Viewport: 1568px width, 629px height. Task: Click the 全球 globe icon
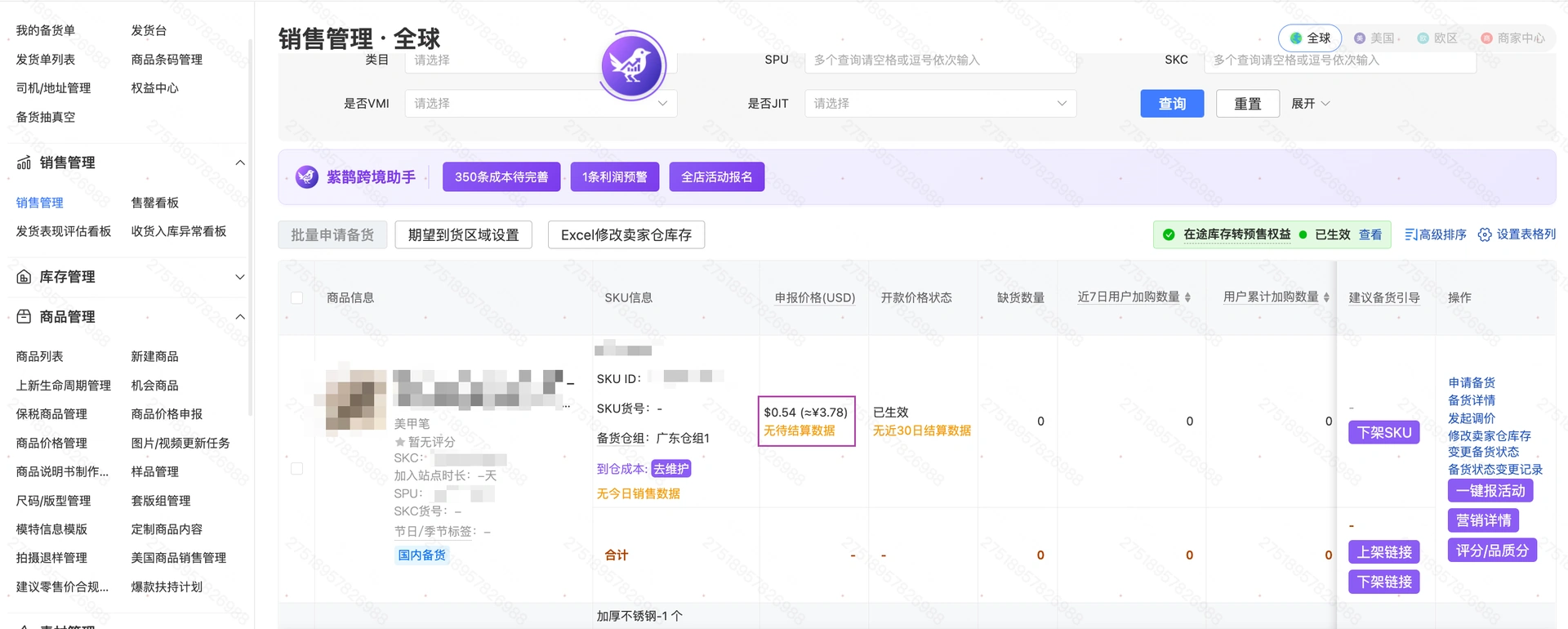(1296, 38)
